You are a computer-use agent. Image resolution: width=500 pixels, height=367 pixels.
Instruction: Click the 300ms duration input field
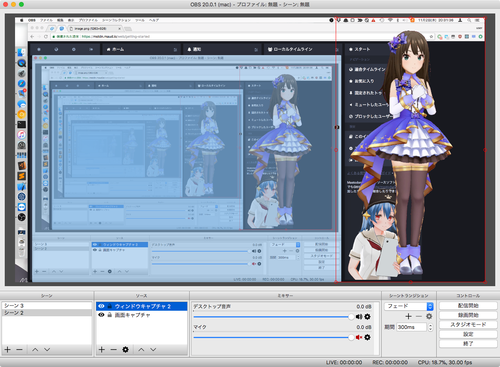tap(412, 327)
